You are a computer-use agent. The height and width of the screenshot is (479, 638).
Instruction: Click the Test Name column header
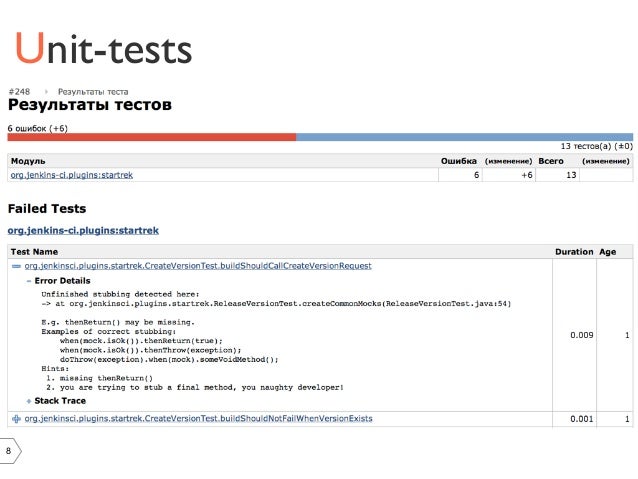tap(34, 252)
